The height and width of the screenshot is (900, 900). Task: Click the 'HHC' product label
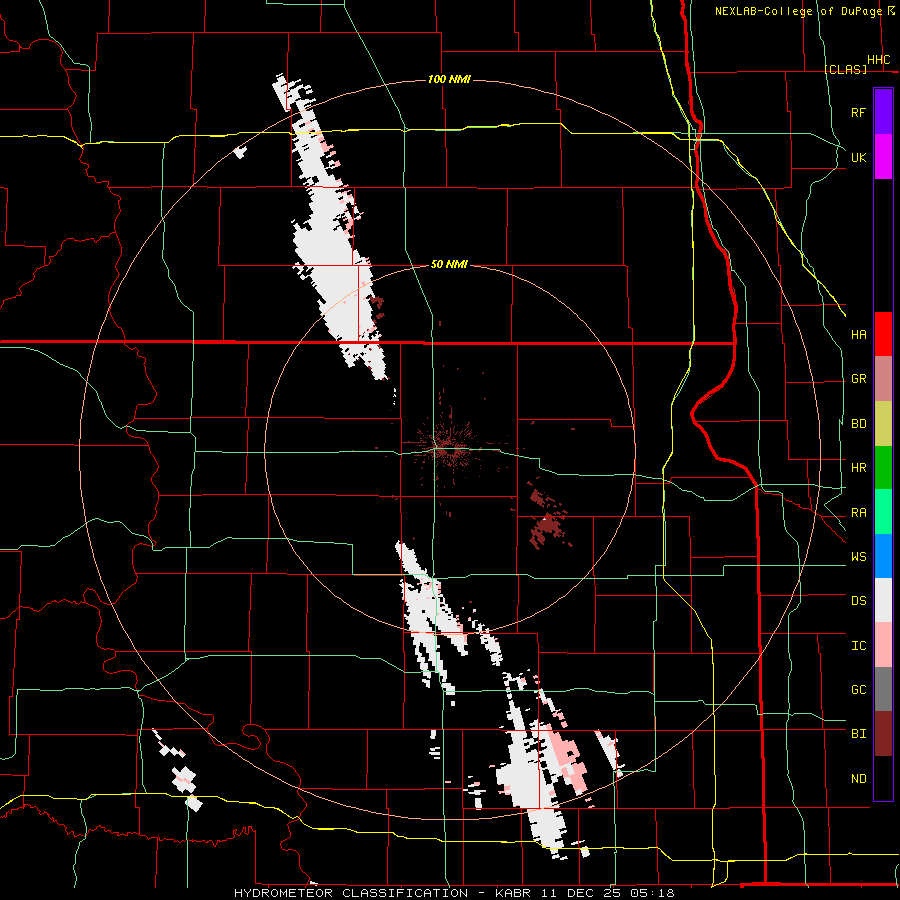click(878, 60)
